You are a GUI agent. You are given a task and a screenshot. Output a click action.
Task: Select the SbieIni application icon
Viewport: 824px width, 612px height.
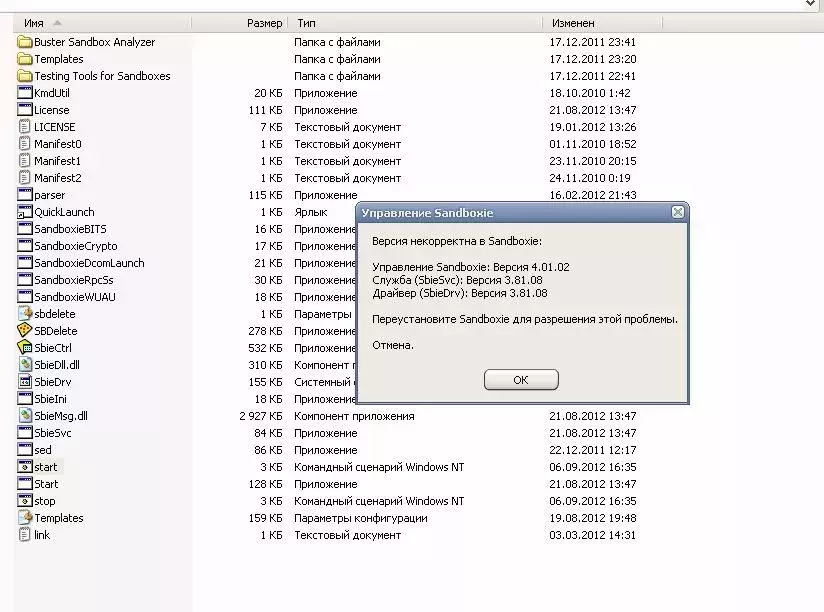coord(25,399)
